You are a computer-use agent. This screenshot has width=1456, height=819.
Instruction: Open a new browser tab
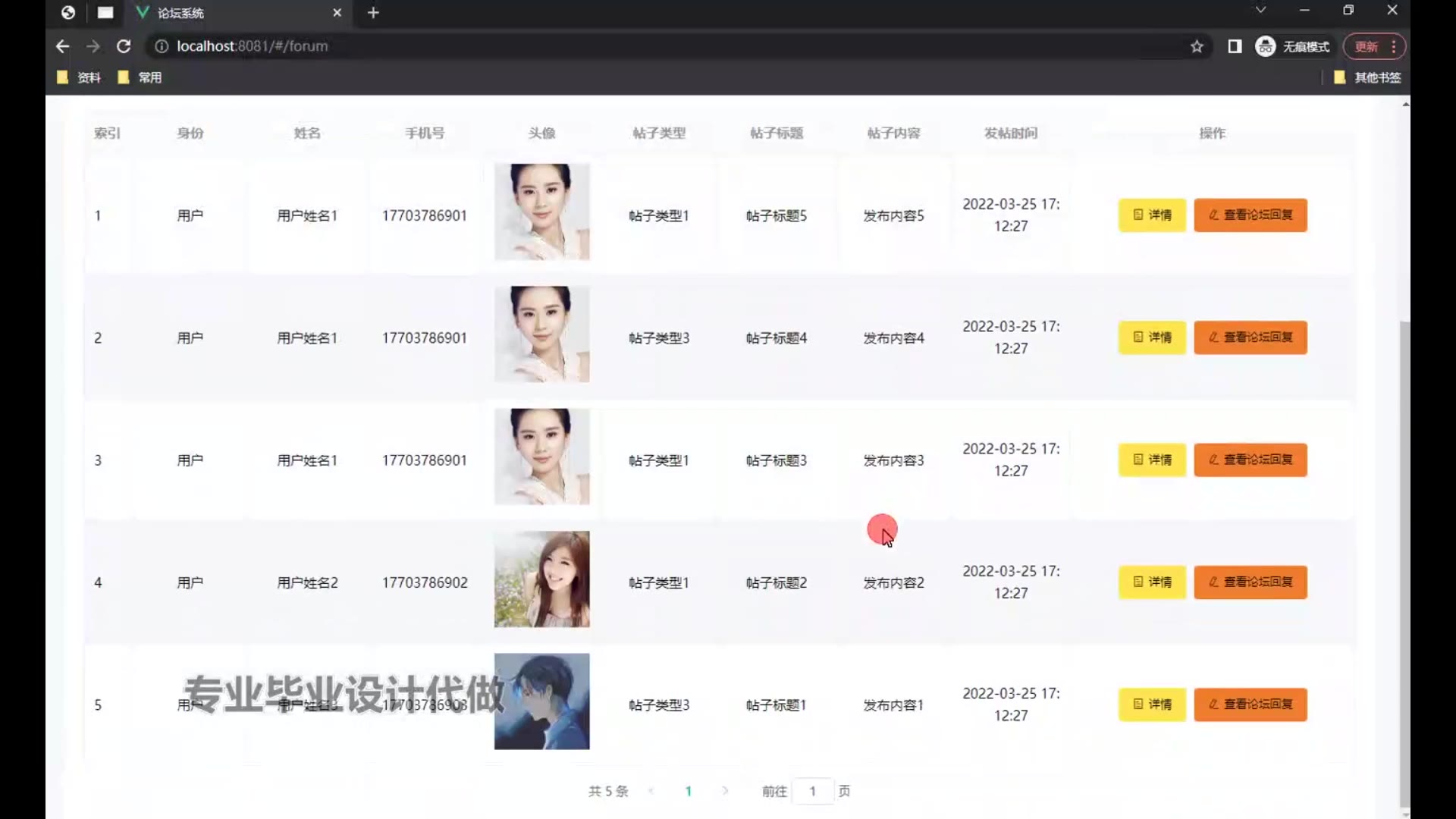tap(373, 13)
